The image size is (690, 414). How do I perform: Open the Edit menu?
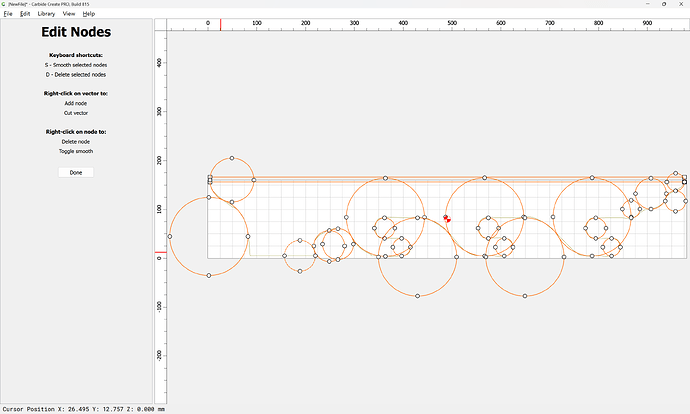pyautogui.click(x=25, y=14)
